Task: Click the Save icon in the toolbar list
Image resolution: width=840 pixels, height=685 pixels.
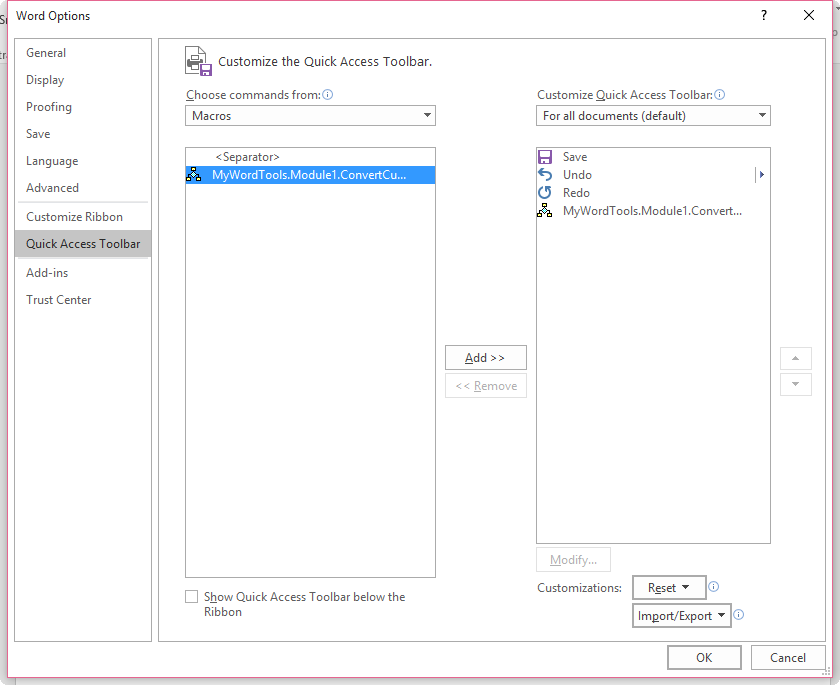Action: click(x=545, y=156)
